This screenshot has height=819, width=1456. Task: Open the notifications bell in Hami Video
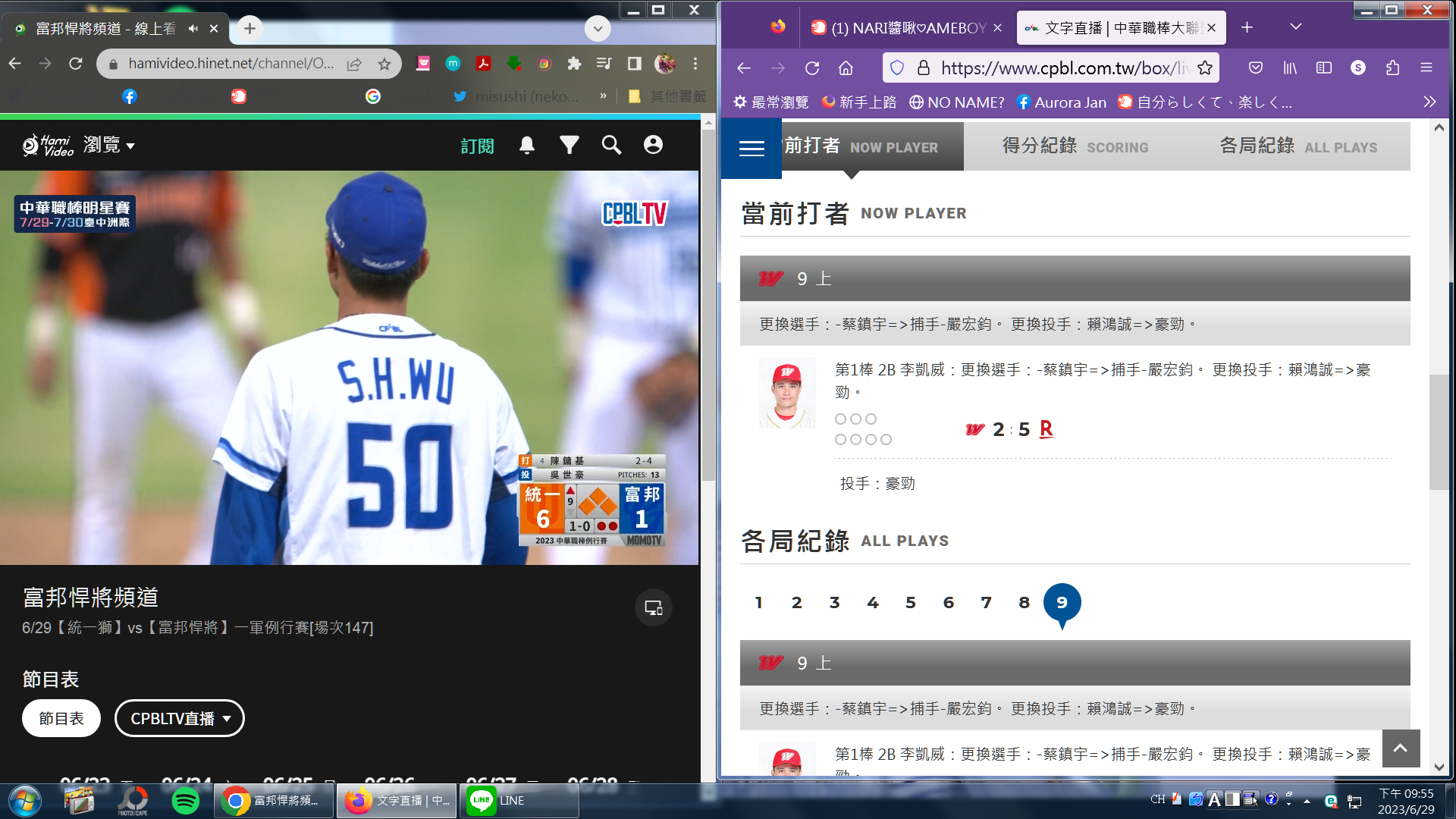coord(527,145)
